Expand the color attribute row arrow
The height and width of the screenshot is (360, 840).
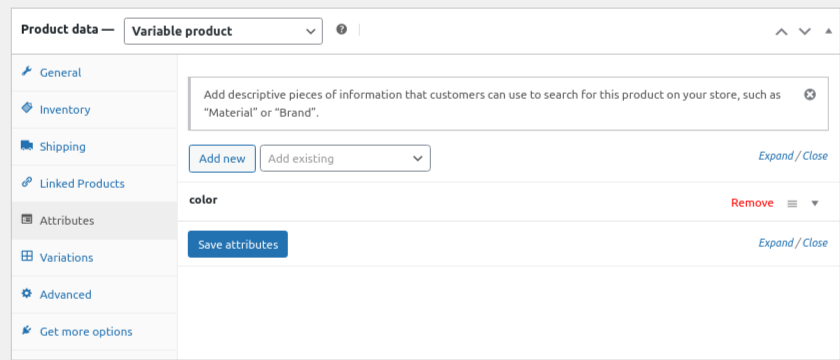[x=815, y=204]
